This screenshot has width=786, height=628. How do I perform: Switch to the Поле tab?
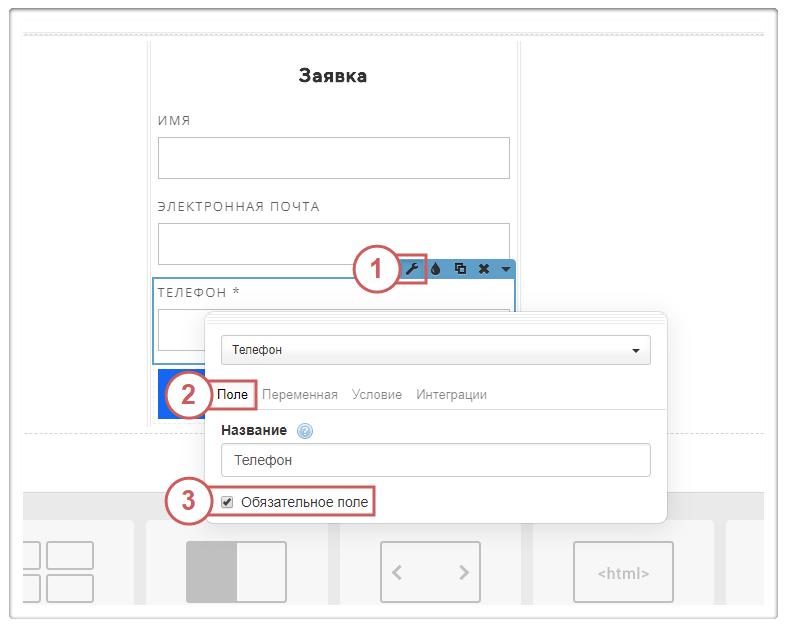232,395
